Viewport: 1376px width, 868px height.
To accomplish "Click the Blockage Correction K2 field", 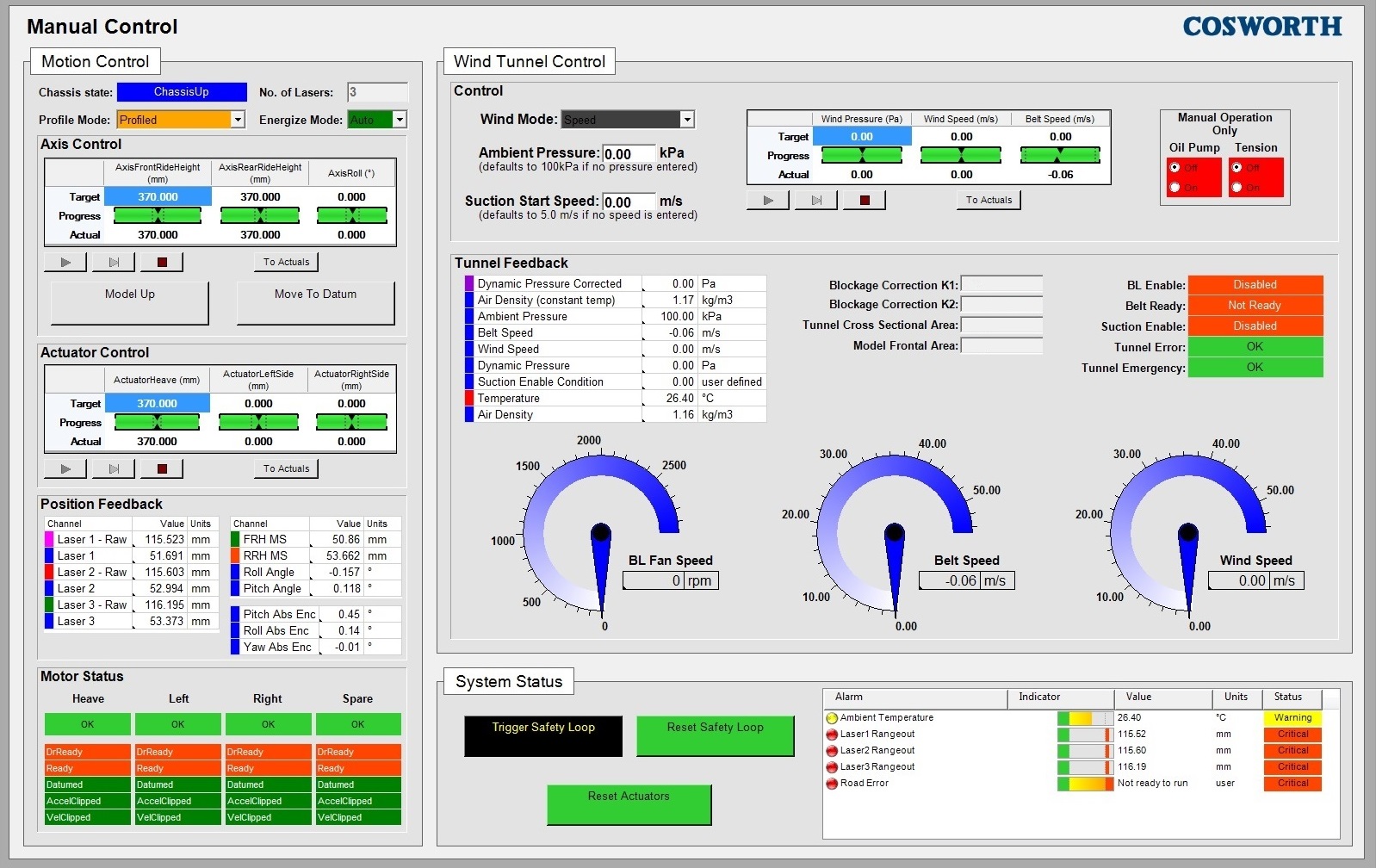I will point(1001,304).
